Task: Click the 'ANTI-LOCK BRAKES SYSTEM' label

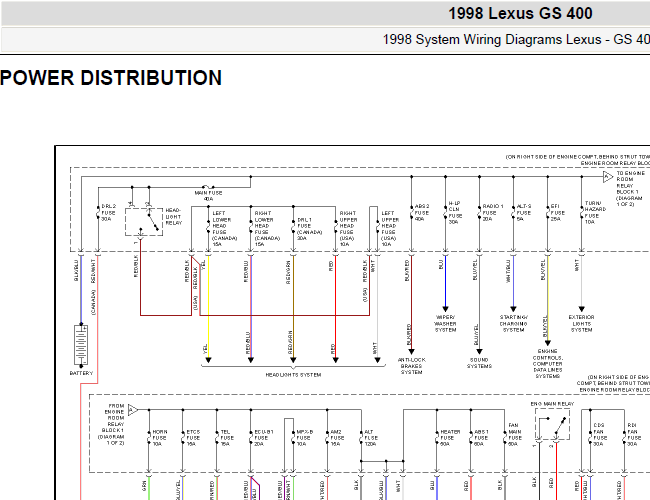Action: click(x=412, y=366)
